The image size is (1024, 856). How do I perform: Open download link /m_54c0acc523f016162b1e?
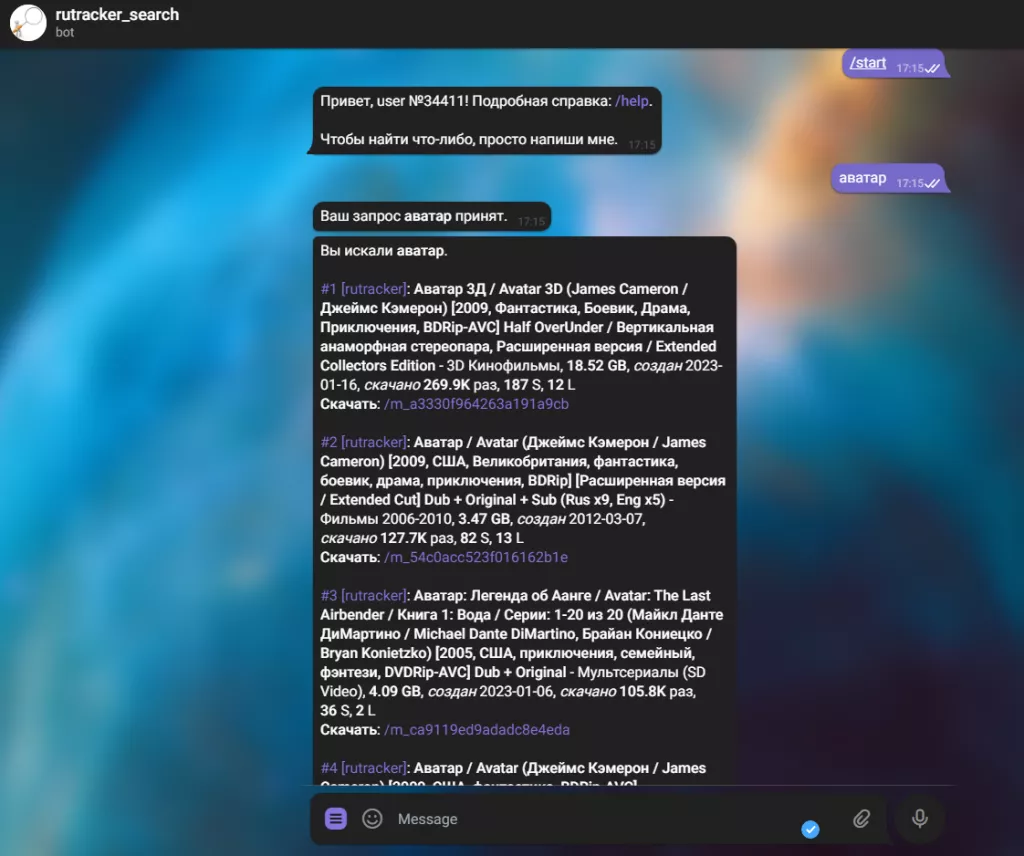pos(476,558)
